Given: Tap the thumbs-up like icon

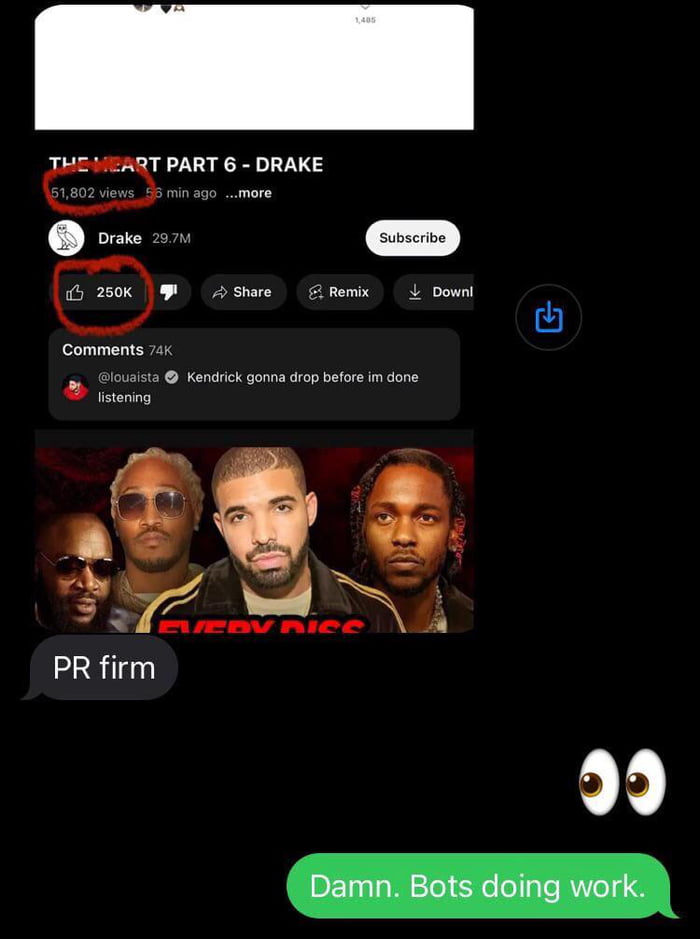Looking at the screenshot, I should pyautogui.click(x=74, y=292).
